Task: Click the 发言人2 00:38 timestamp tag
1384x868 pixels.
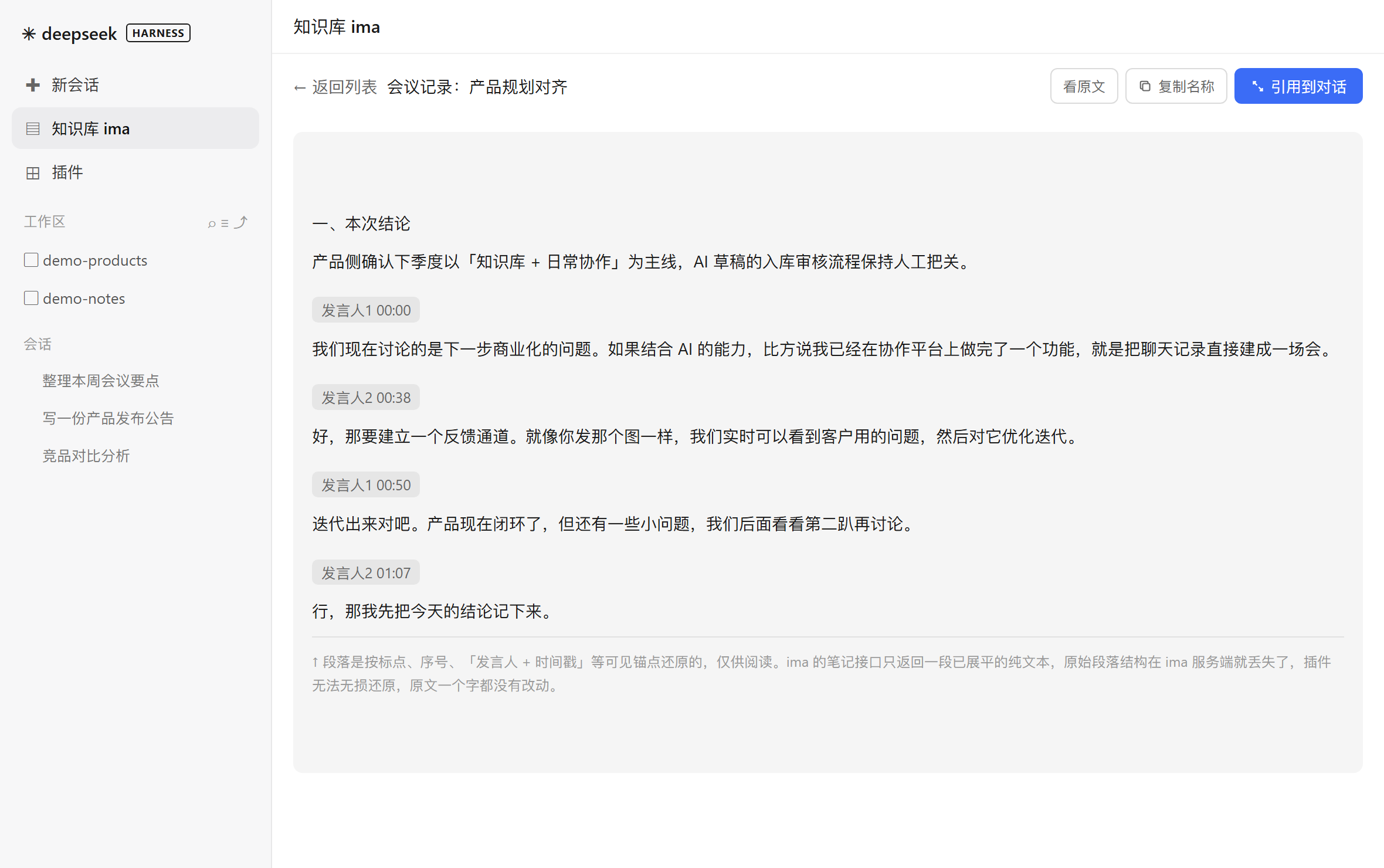Action: point(366,398)
